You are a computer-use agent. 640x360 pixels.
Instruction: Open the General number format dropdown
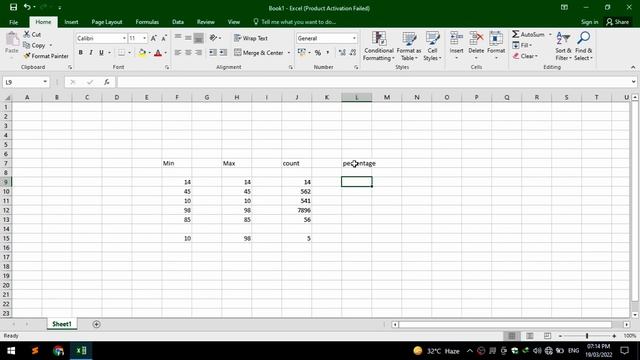(x=354, y=38)
